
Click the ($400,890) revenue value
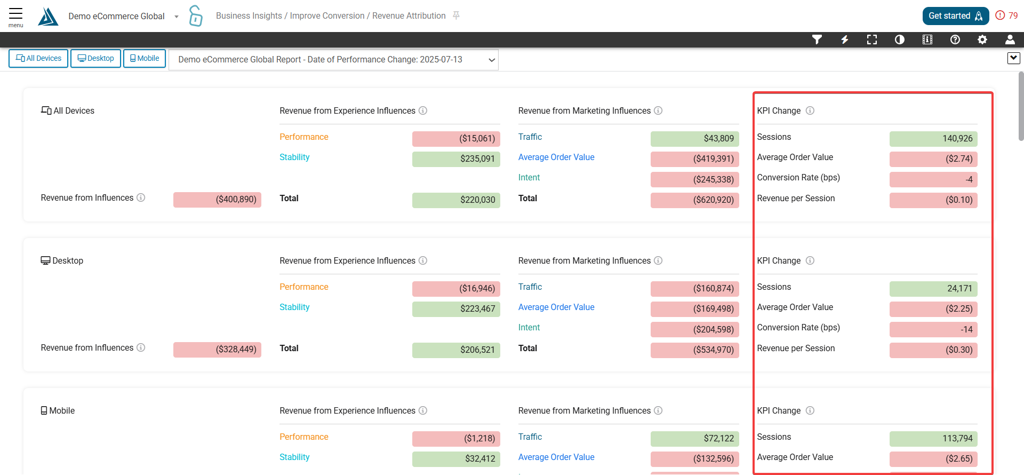pyautogui.click(x=217, y=200)
